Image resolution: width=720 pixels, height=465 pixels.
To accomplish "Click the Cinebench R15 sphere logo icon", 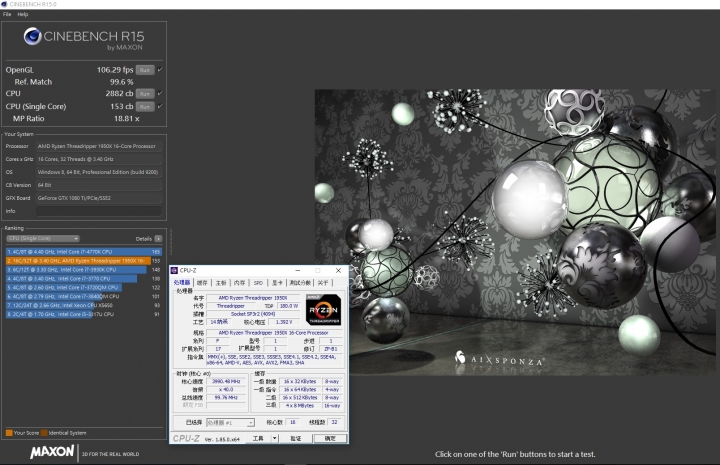I will click(x=33, y=36).
